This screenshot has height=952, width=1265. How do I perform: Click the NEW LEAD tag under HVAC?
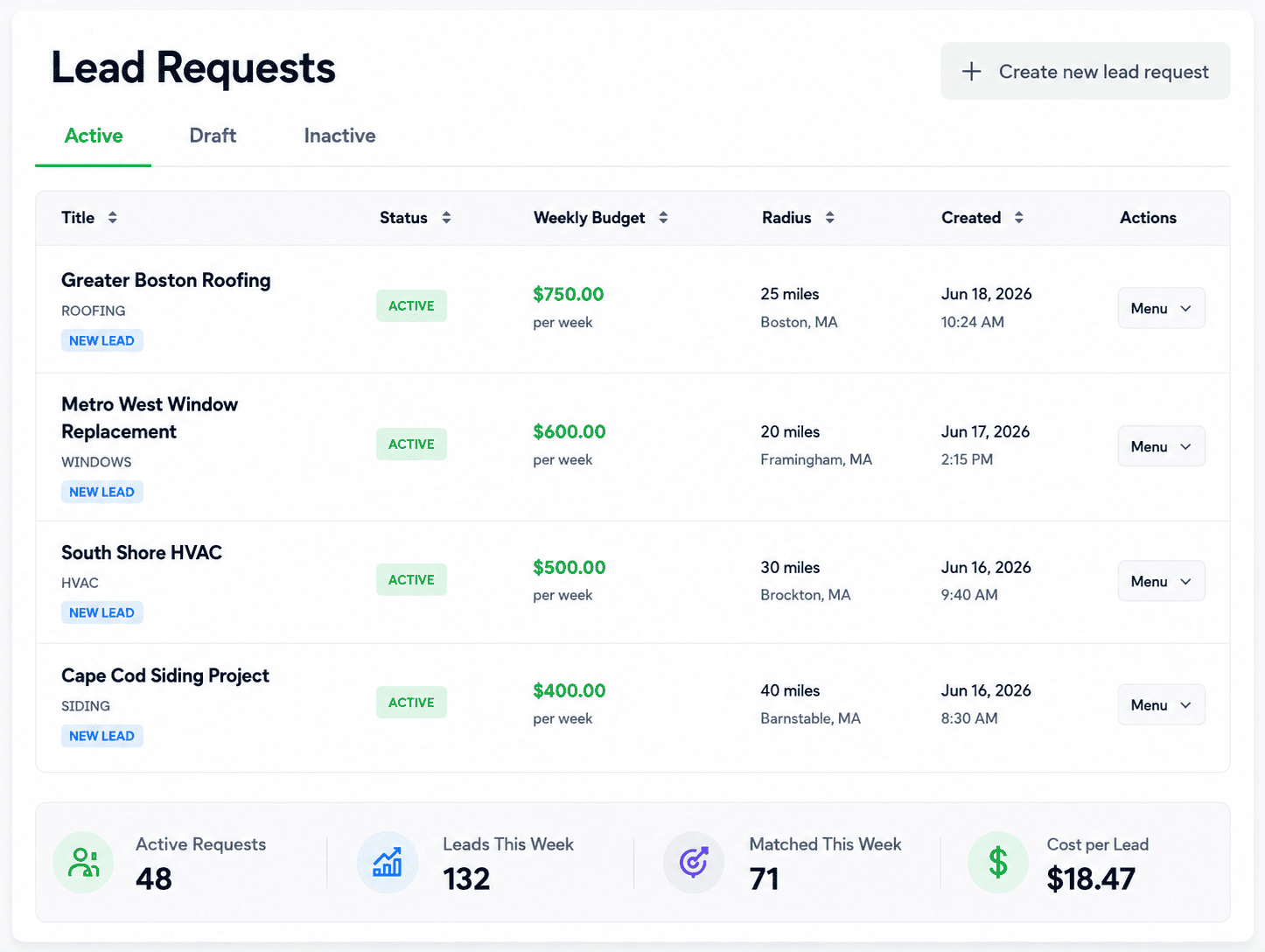[101, 612]
